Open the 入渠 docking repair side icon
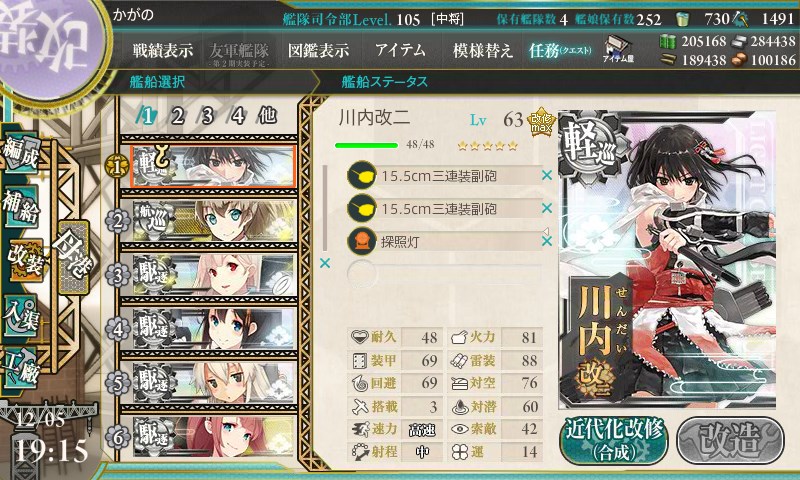The height and width of the screenshot is (480, 800). pyautogui.click(x=21, y=316)
